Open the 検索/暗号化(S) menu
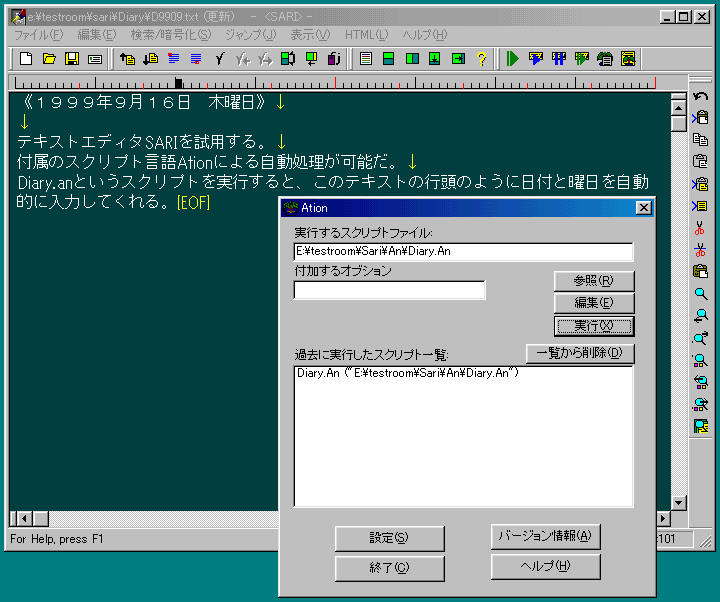720x602 pixels. point(170,35)
